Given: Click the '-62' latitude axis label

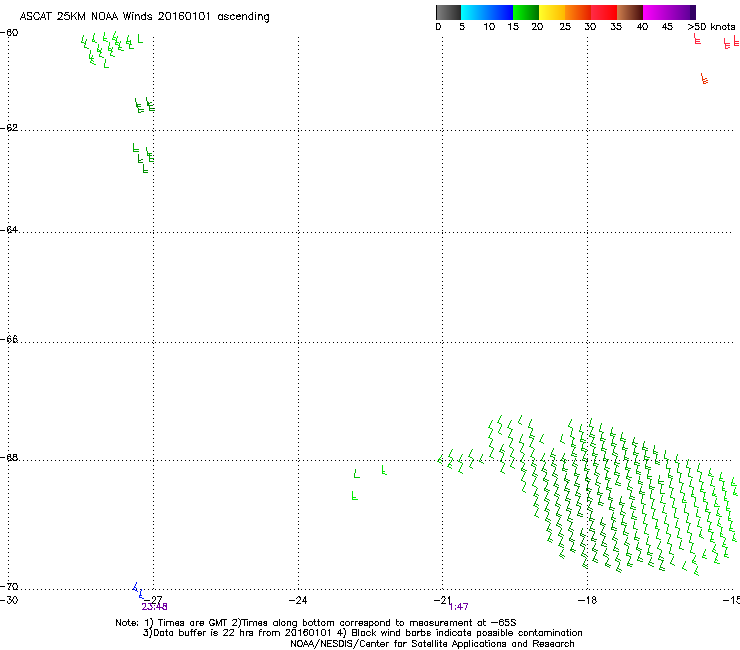Looking at the screenshot, I should [x=9, y=128].
